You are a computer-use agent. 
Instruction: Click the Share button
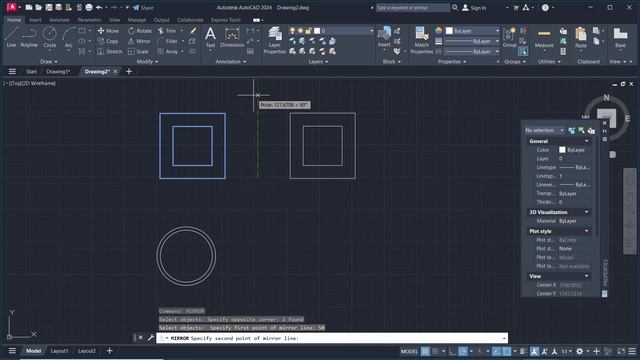pyautogui.click(x=143, y=7)
